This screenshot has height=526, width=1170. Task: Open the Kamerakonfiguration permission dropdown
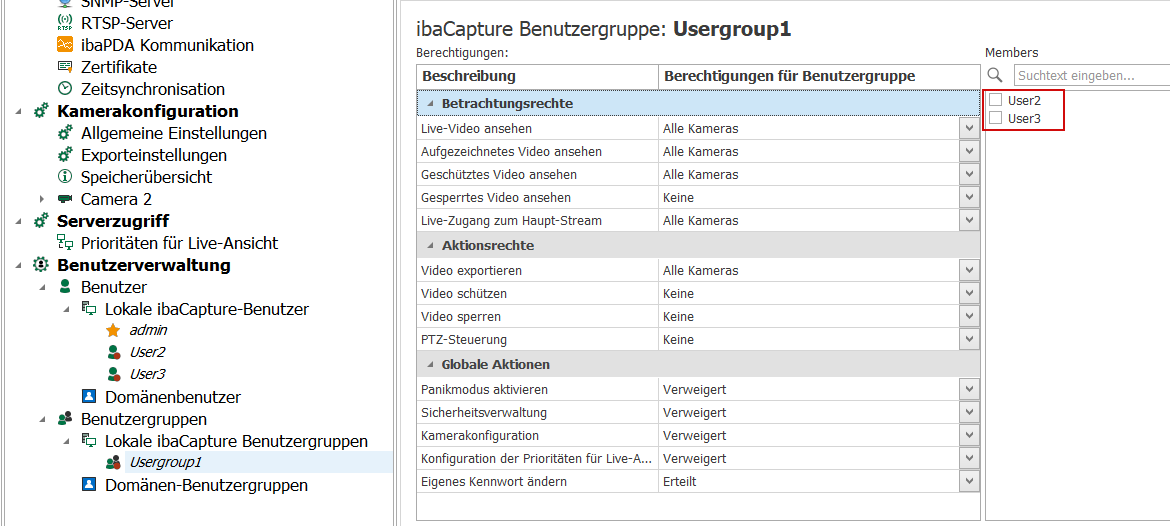click(969, 436)
